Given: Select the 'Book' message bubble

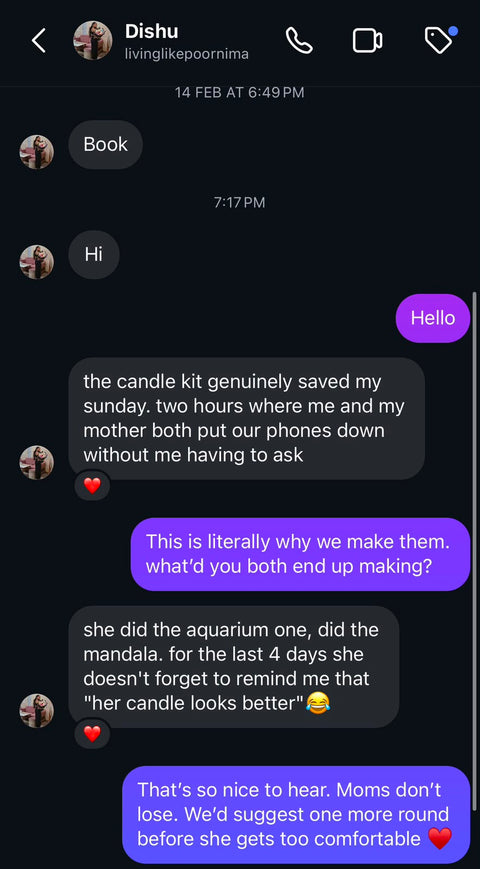Looking at the screenshot, I should [x=105, y=145].
